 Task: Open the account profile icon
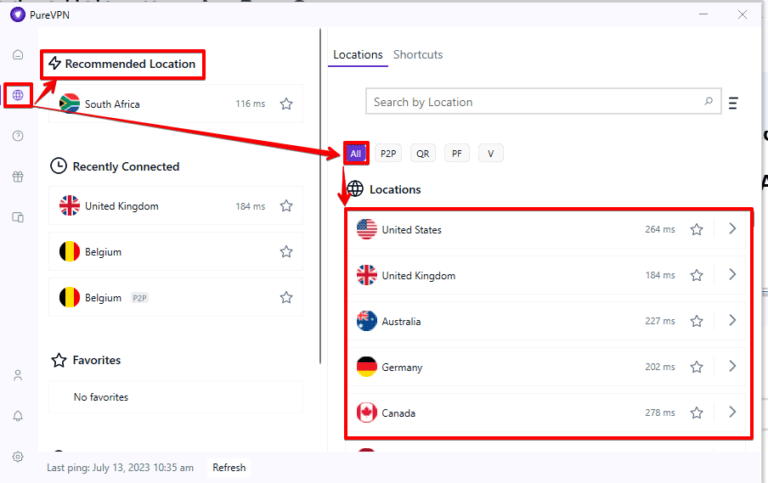(17, 376)
